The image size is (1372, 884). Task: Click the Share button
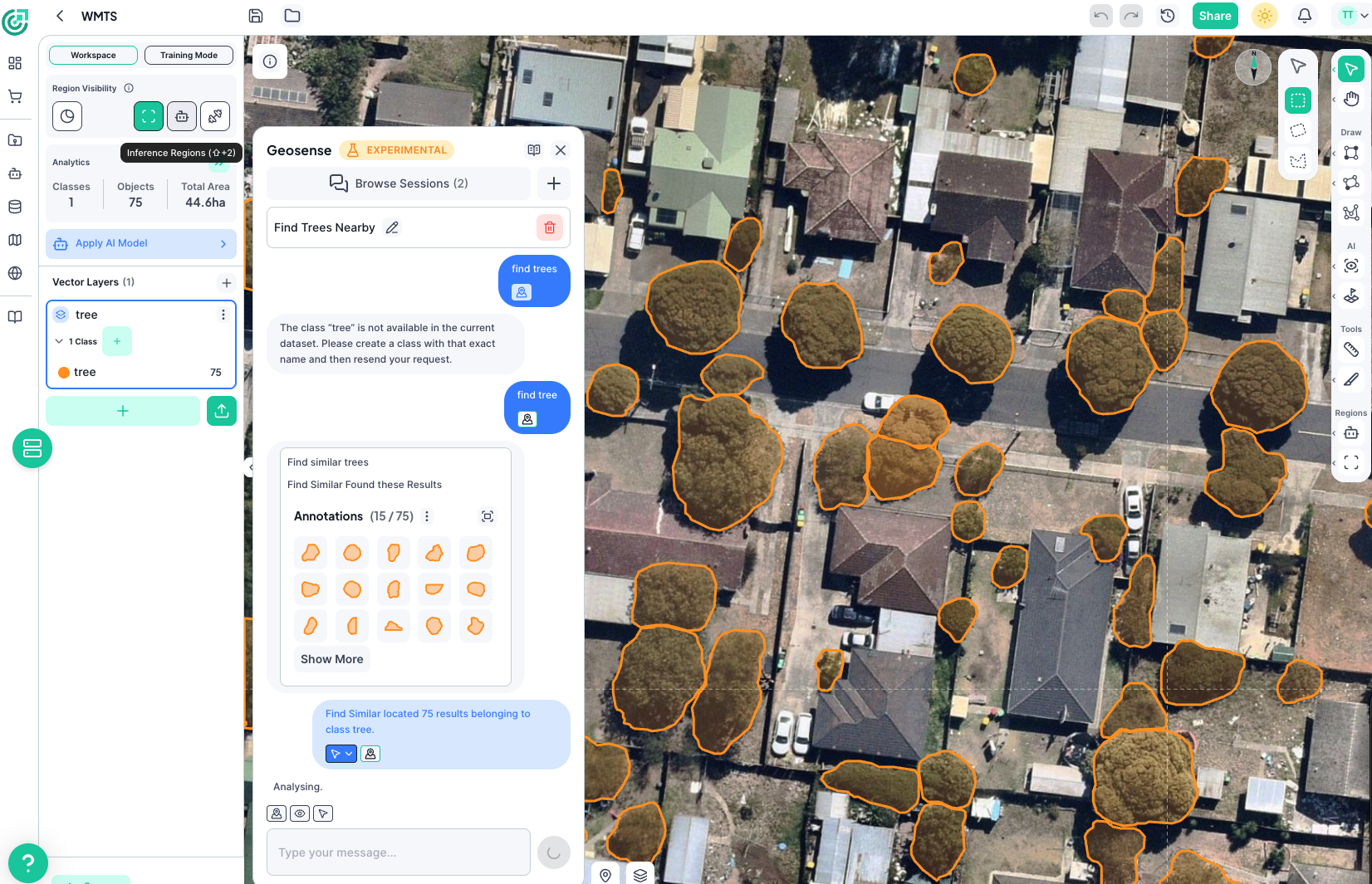(1215, 16)
